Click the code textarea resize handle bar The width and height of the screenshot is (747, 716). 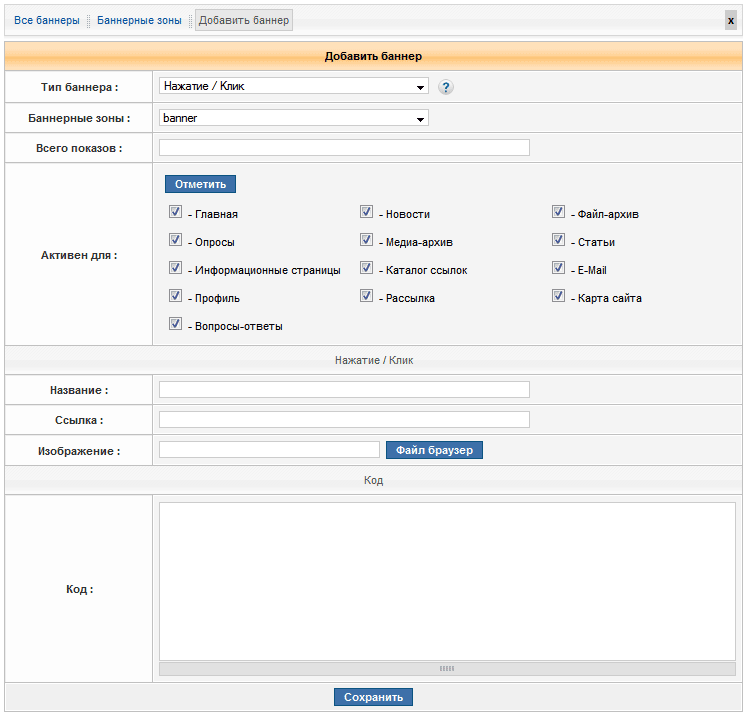tap(447, 668)
